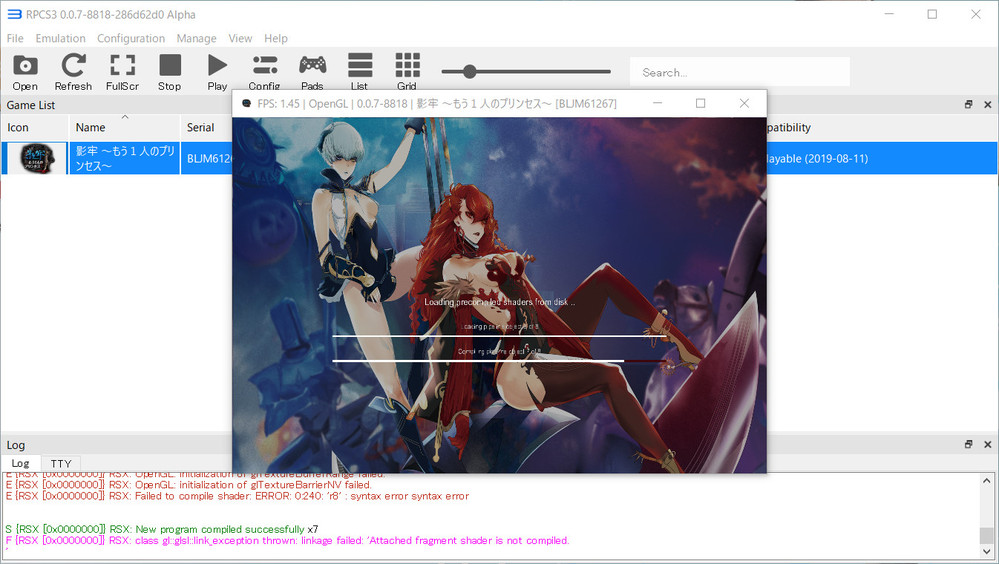Click the game window title bar icon
Screen dimensions: 999x564
coord(247,103)
